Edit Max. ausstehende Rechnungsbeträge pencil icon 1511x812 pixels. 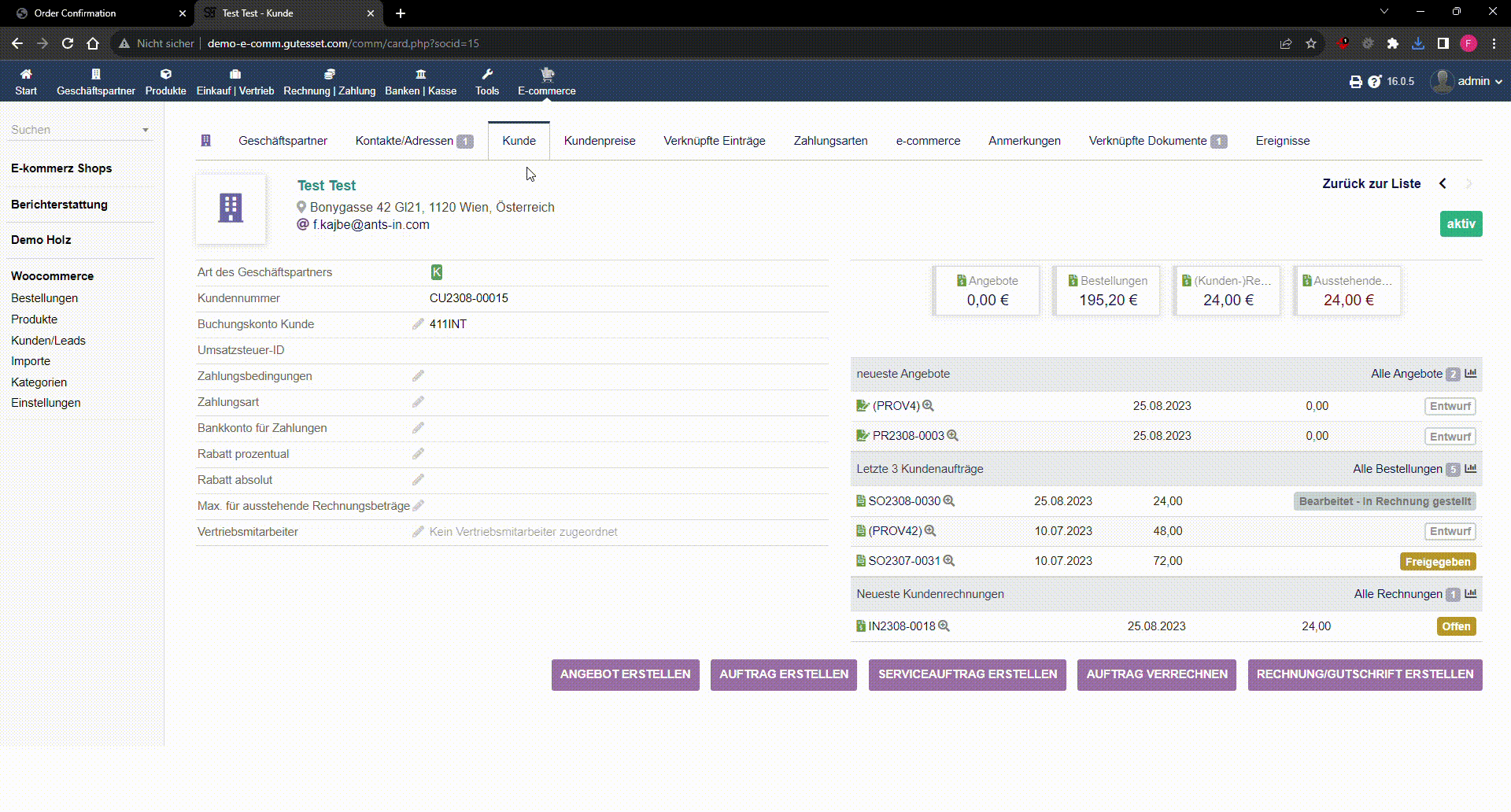coord(418,506)
